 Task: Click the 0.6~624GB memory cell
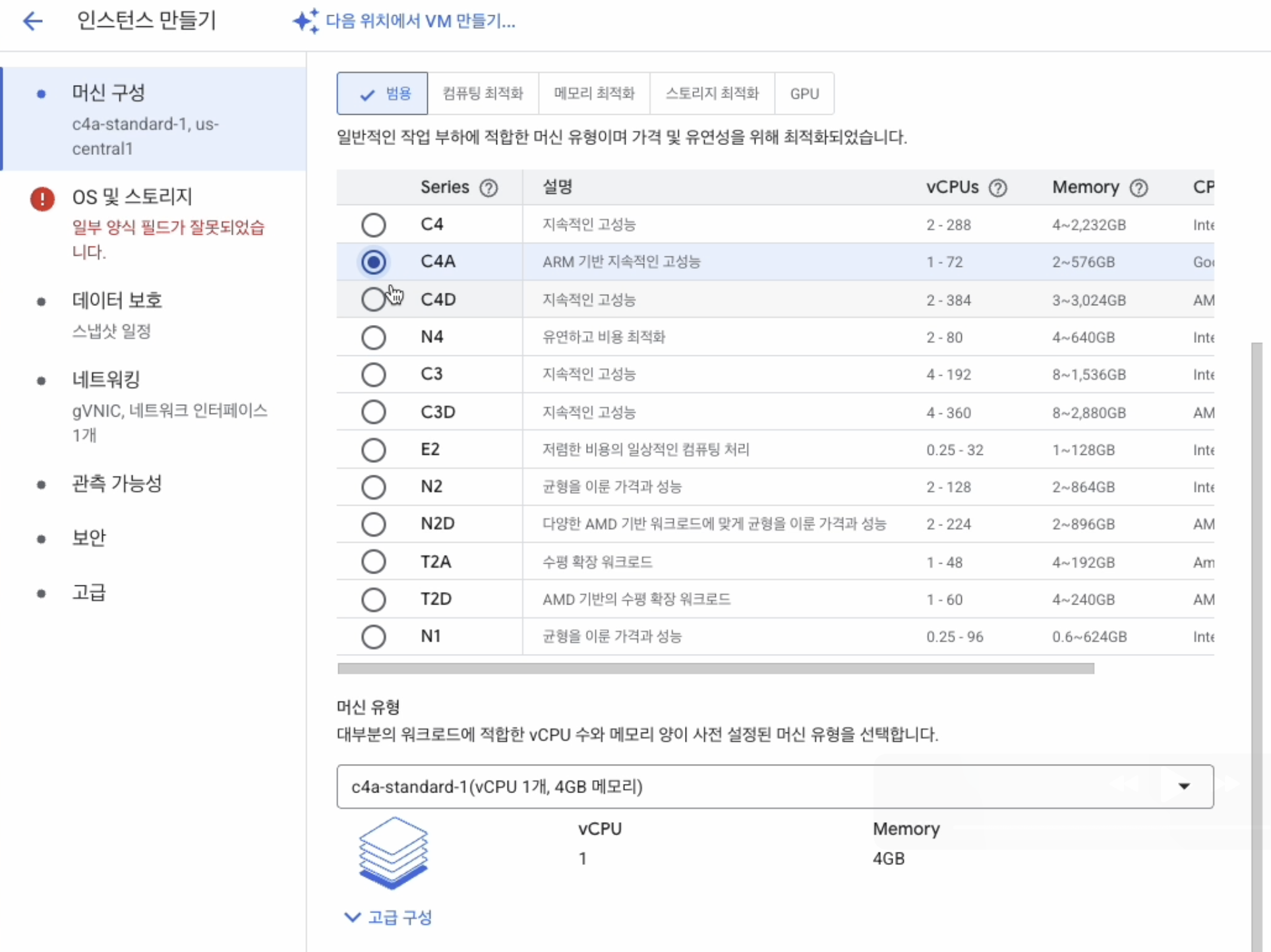coord(1089,637)
